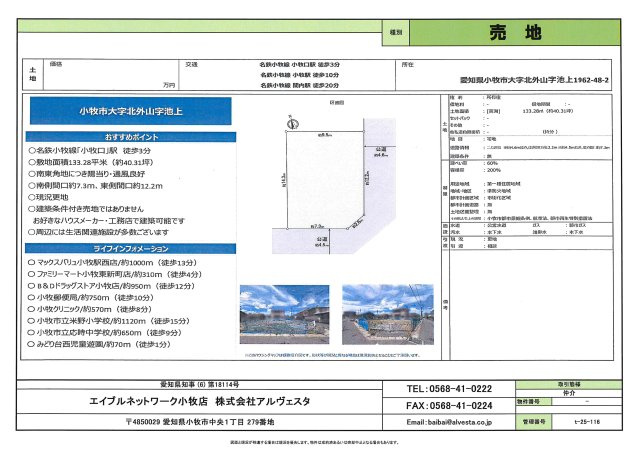The height and width of the screenshot is (451, 640).
Task: Open the right property photo
Action: [386, 316]
